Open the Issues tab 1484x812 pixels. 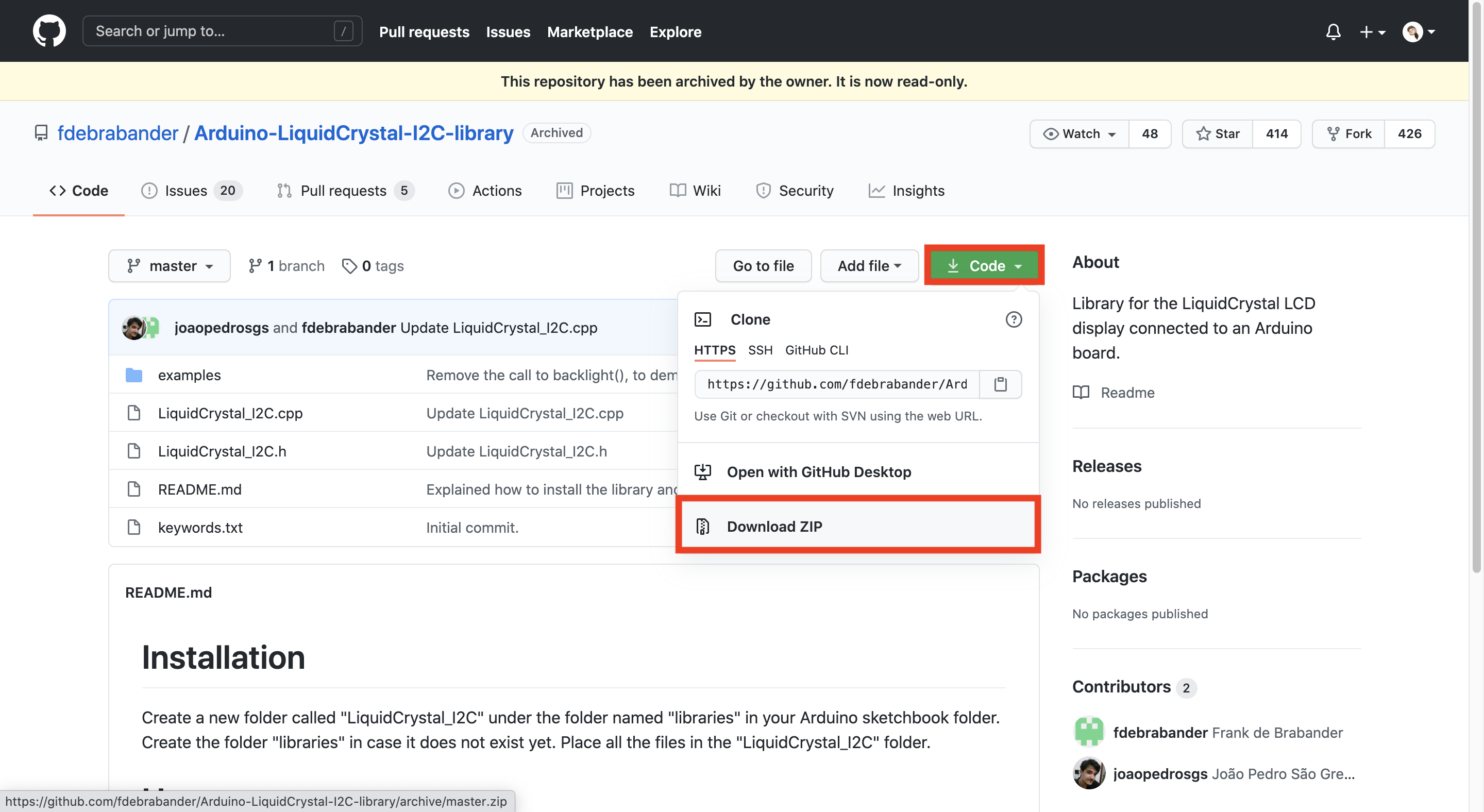(185, 191)
